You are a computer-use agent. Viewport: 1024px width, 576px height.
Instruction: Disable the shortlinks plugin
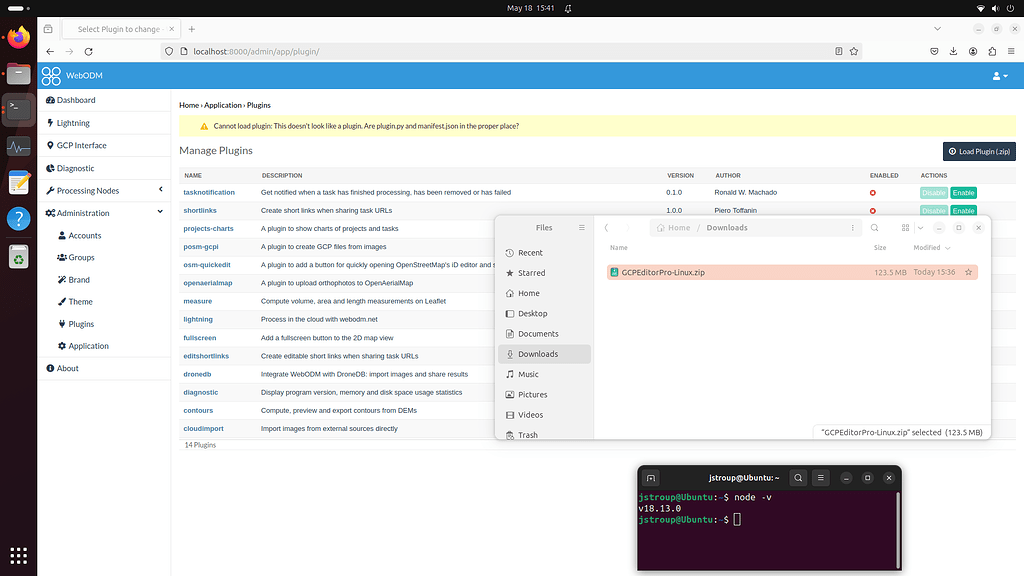click(x=933, y=211)
